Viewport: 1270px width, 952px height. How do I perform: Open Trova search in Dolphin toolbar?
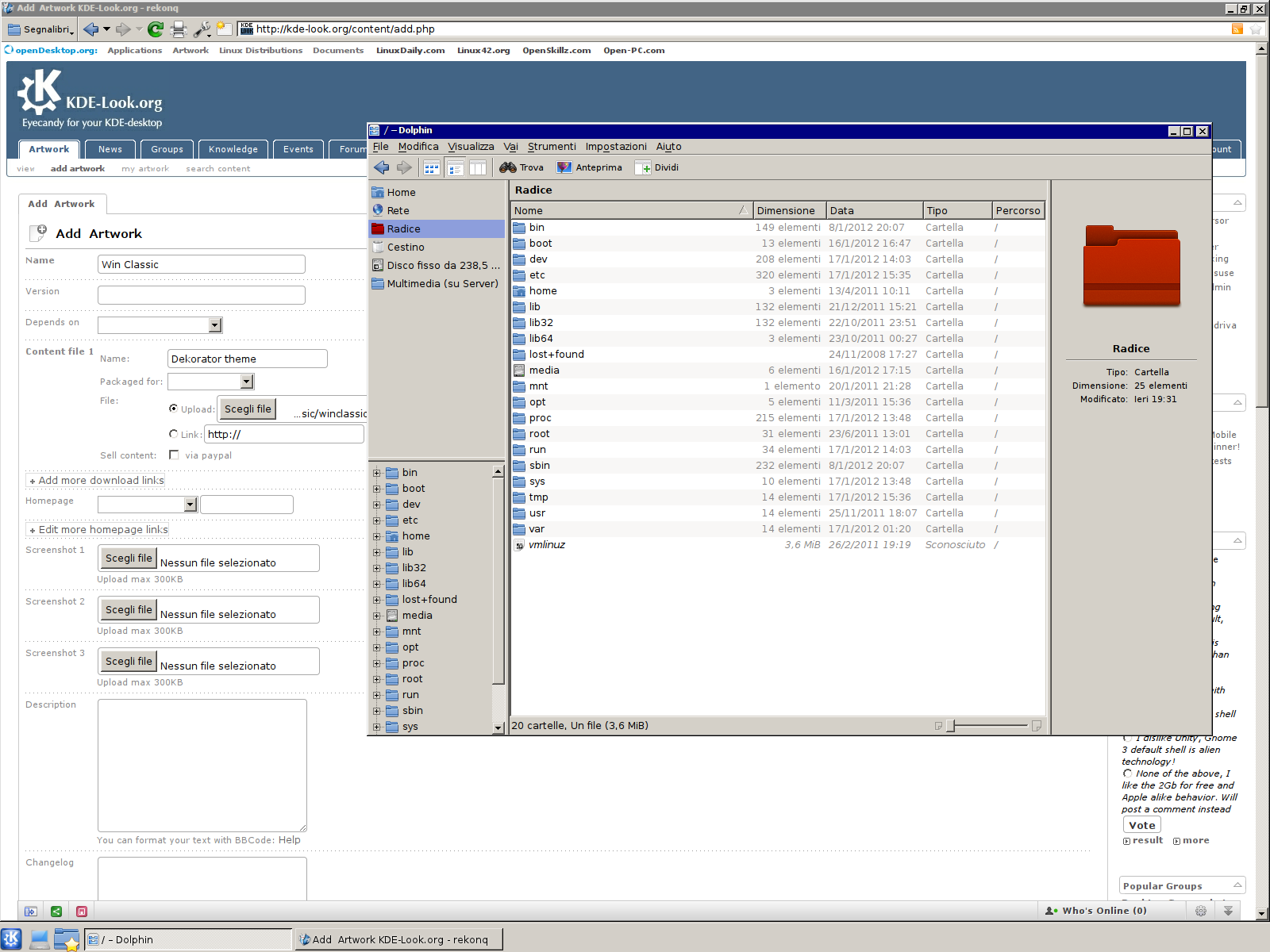pos(521,167)
